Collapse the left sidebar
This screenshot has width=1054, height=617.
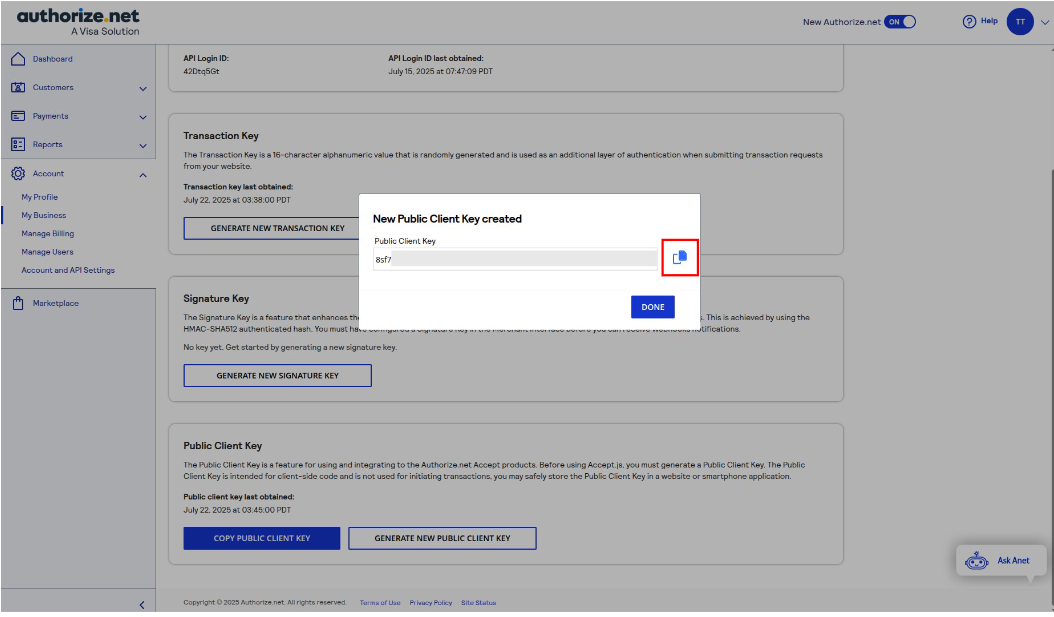coord(142,605)
